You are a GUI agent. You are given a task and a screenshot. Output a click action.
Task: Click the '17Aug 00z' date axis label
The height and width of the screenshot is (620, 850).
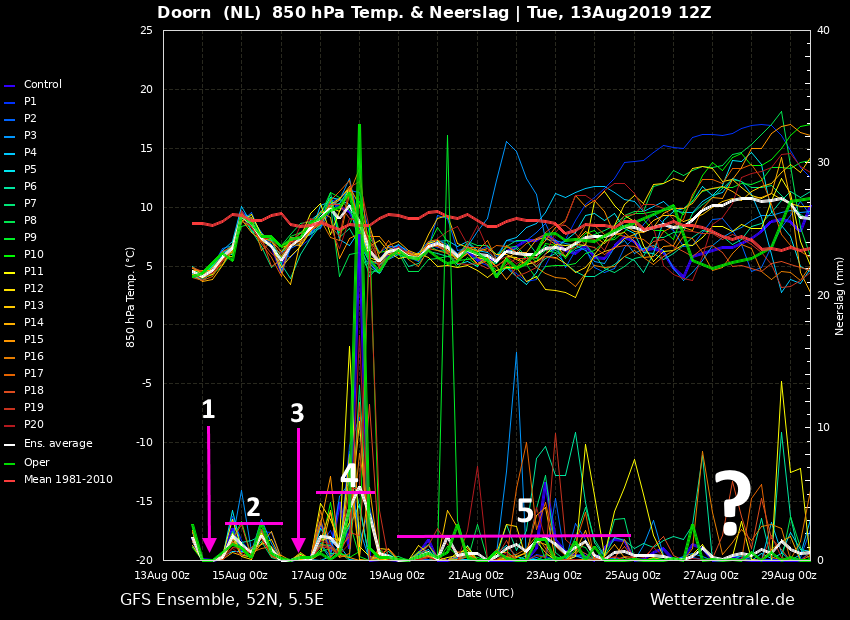click(x=319, y=576)
